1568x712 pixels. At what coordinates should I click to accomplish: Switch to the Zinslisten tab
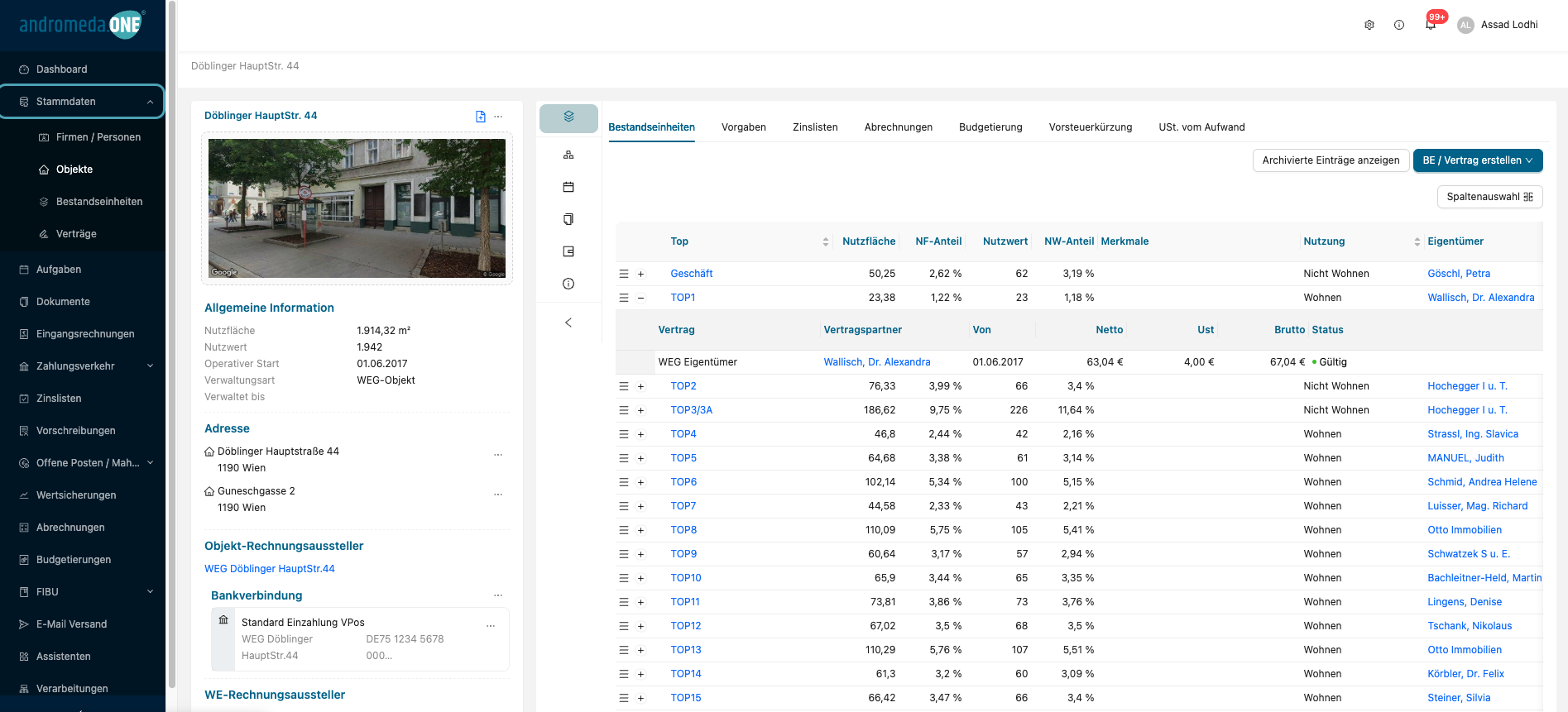815,127
